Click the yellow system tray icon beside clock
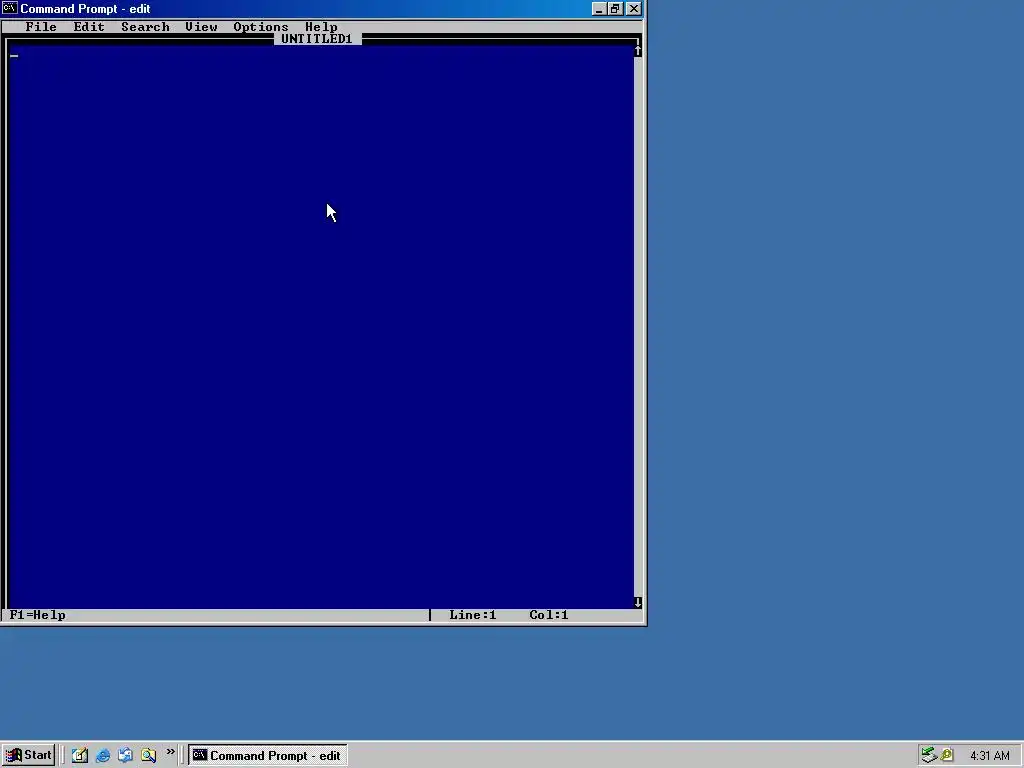This screenshot has width=1024, height=768. point(946,756)
